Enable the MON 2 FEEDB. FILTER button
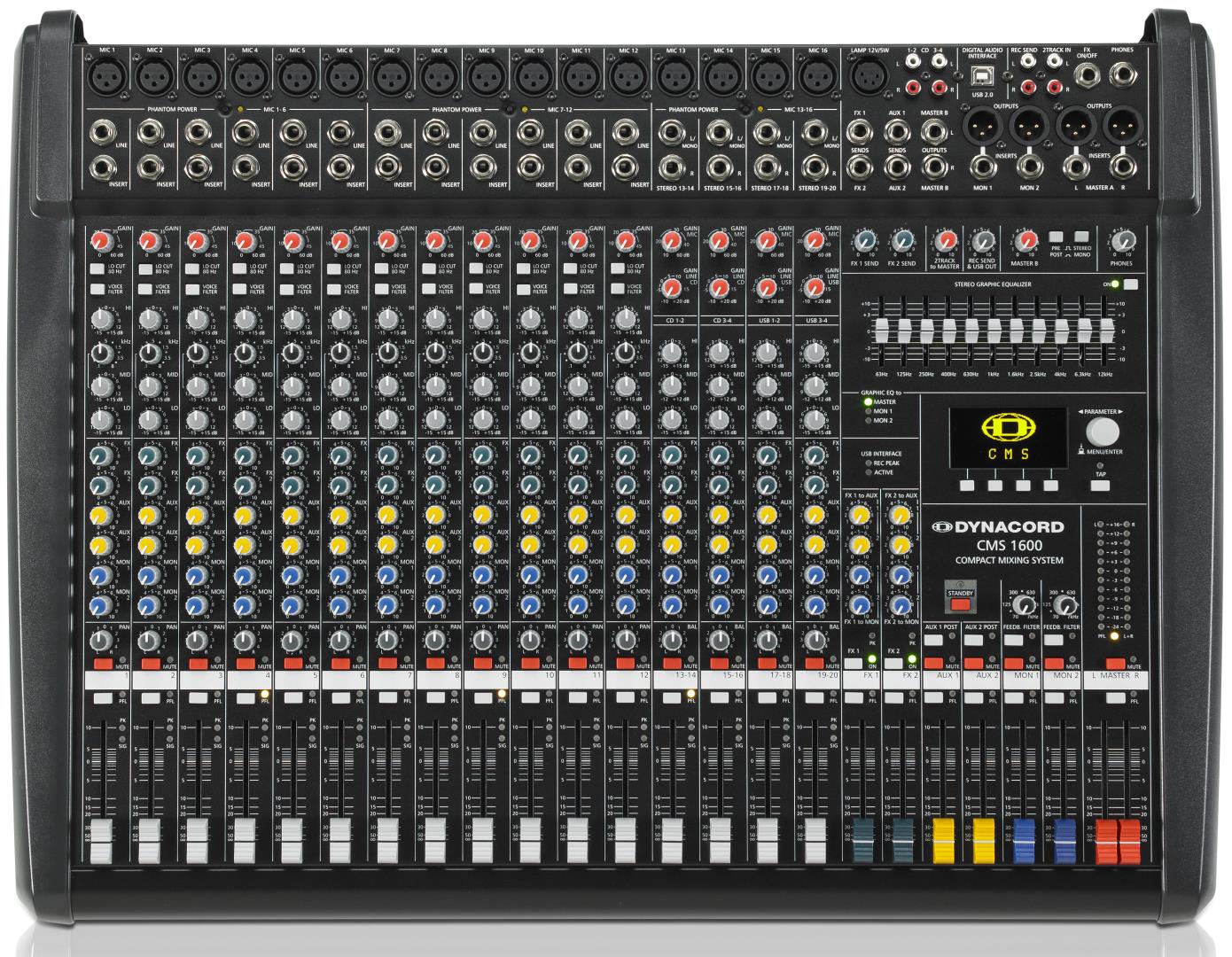This screenshot has height=957, width=1232. (x=1053, y=639)
